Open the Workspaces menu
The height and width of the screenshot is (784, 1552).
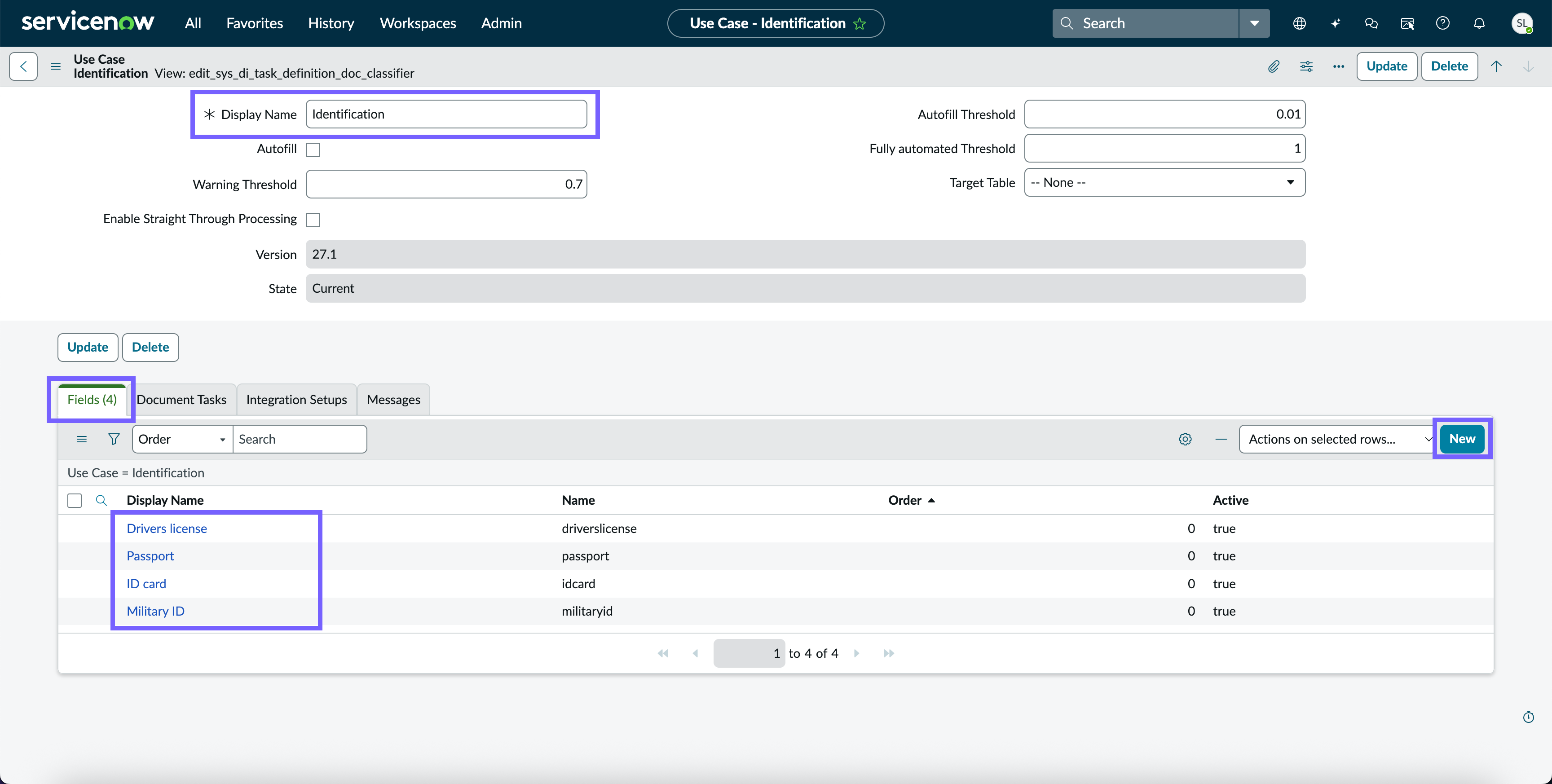[x=418, y=23]
